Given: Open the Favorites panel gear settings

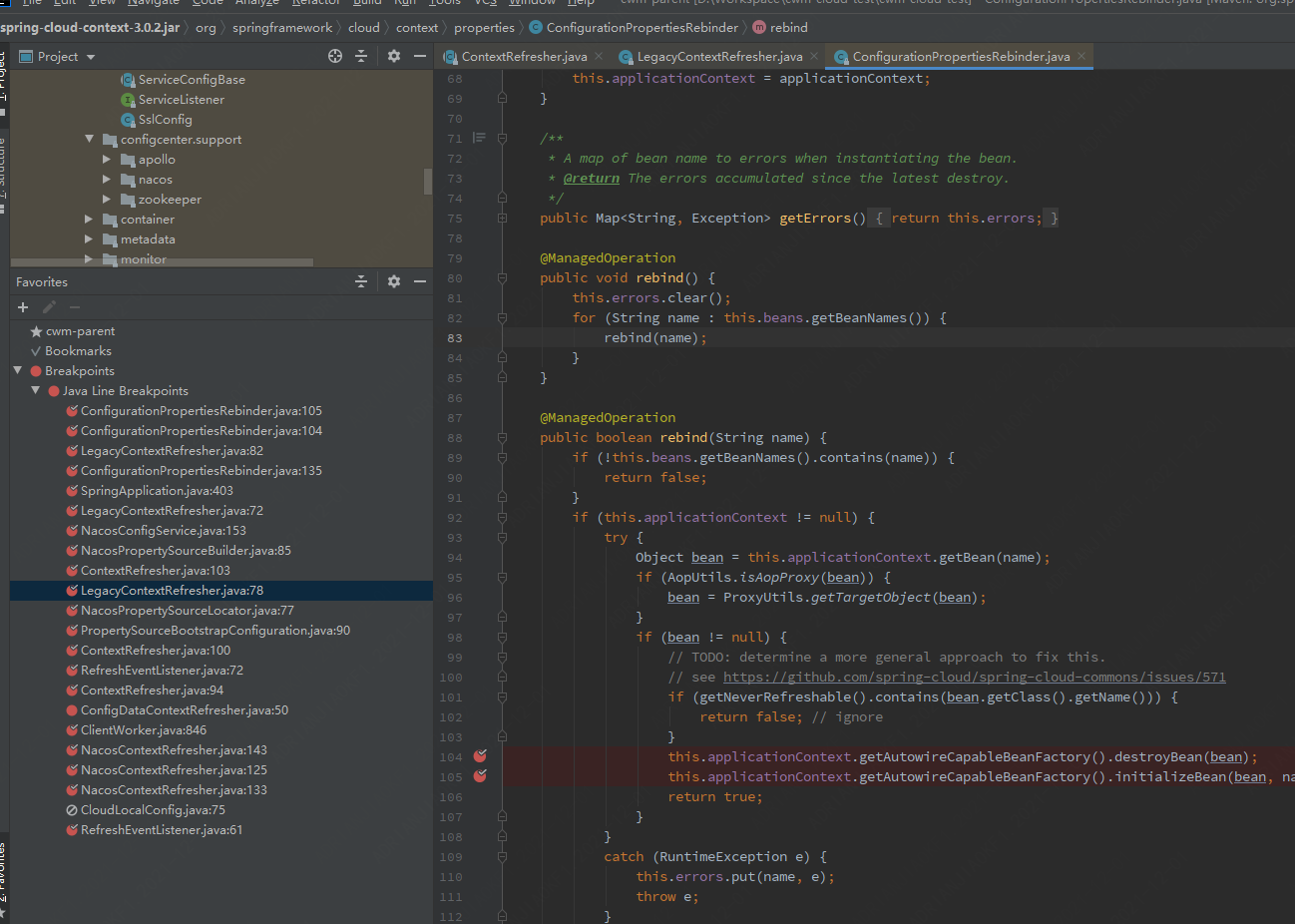Looking at the screenshot, I should [394, 282].
